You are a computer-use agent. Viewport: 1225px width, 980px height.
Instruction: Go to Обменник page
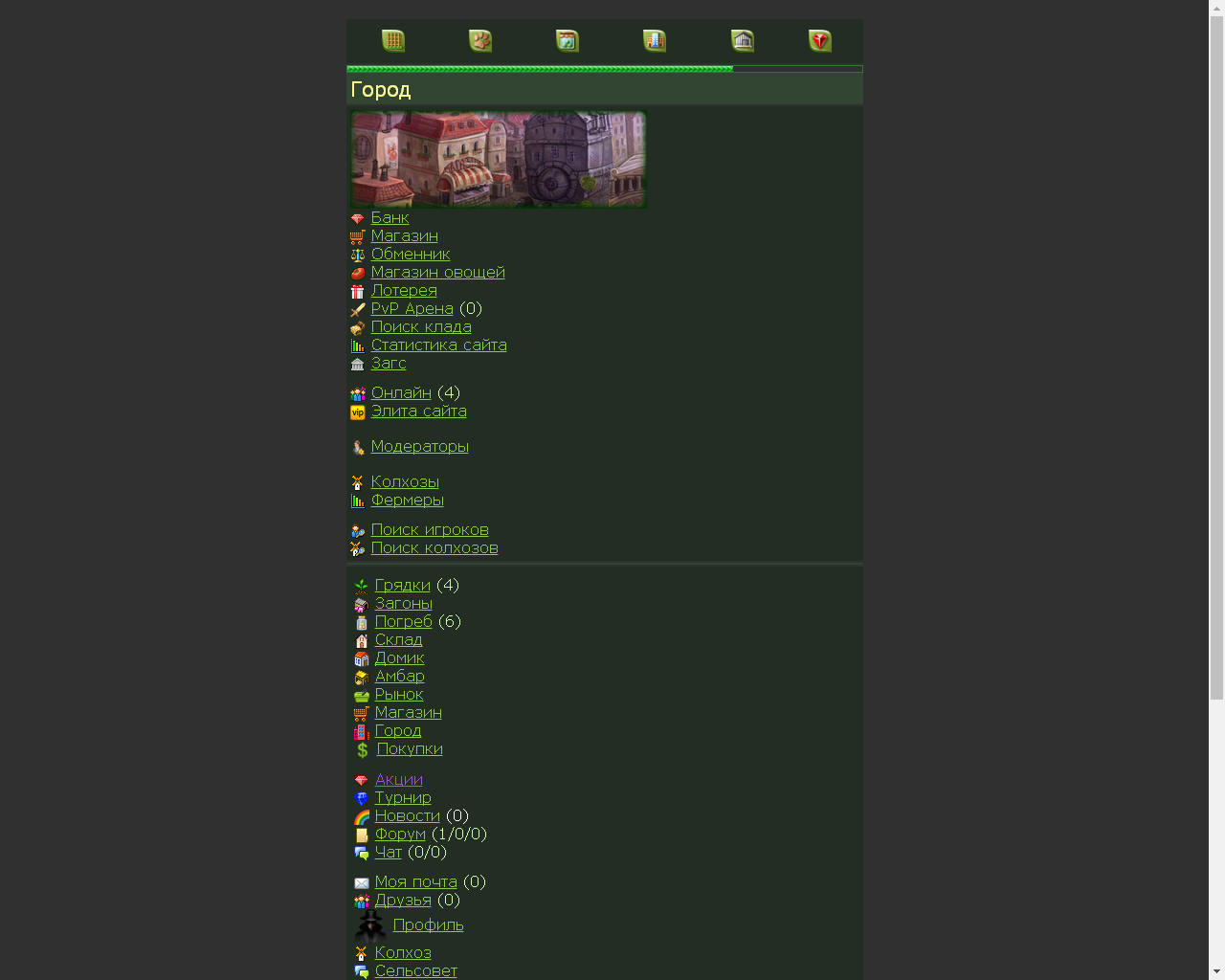[x=411, y=255]
